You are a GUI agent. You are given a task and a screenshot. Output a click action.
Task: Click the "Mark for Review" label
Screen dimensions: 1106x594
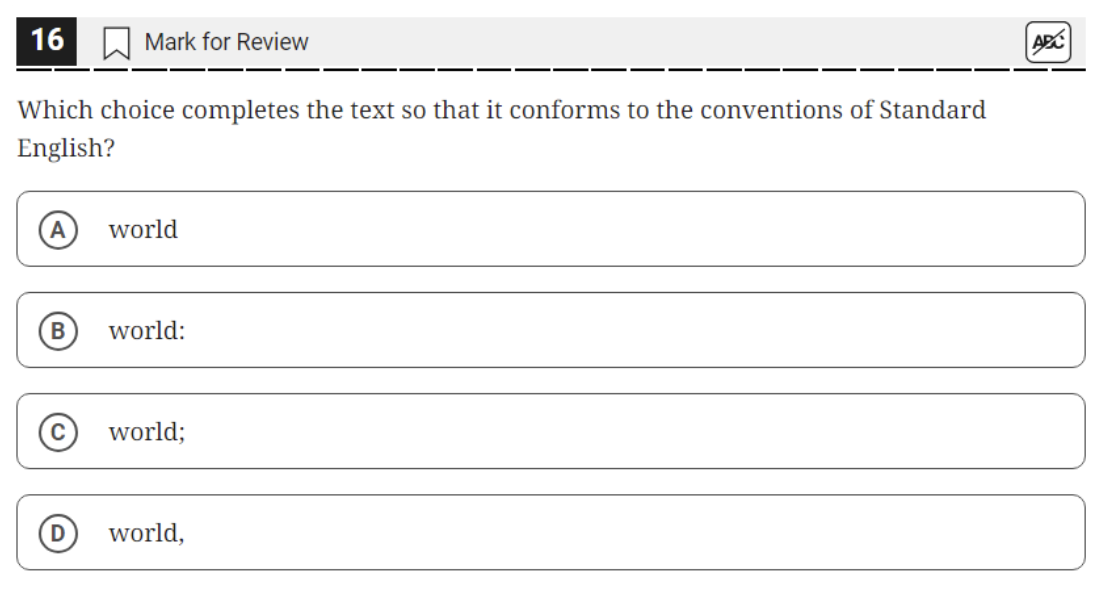point(226,42)
